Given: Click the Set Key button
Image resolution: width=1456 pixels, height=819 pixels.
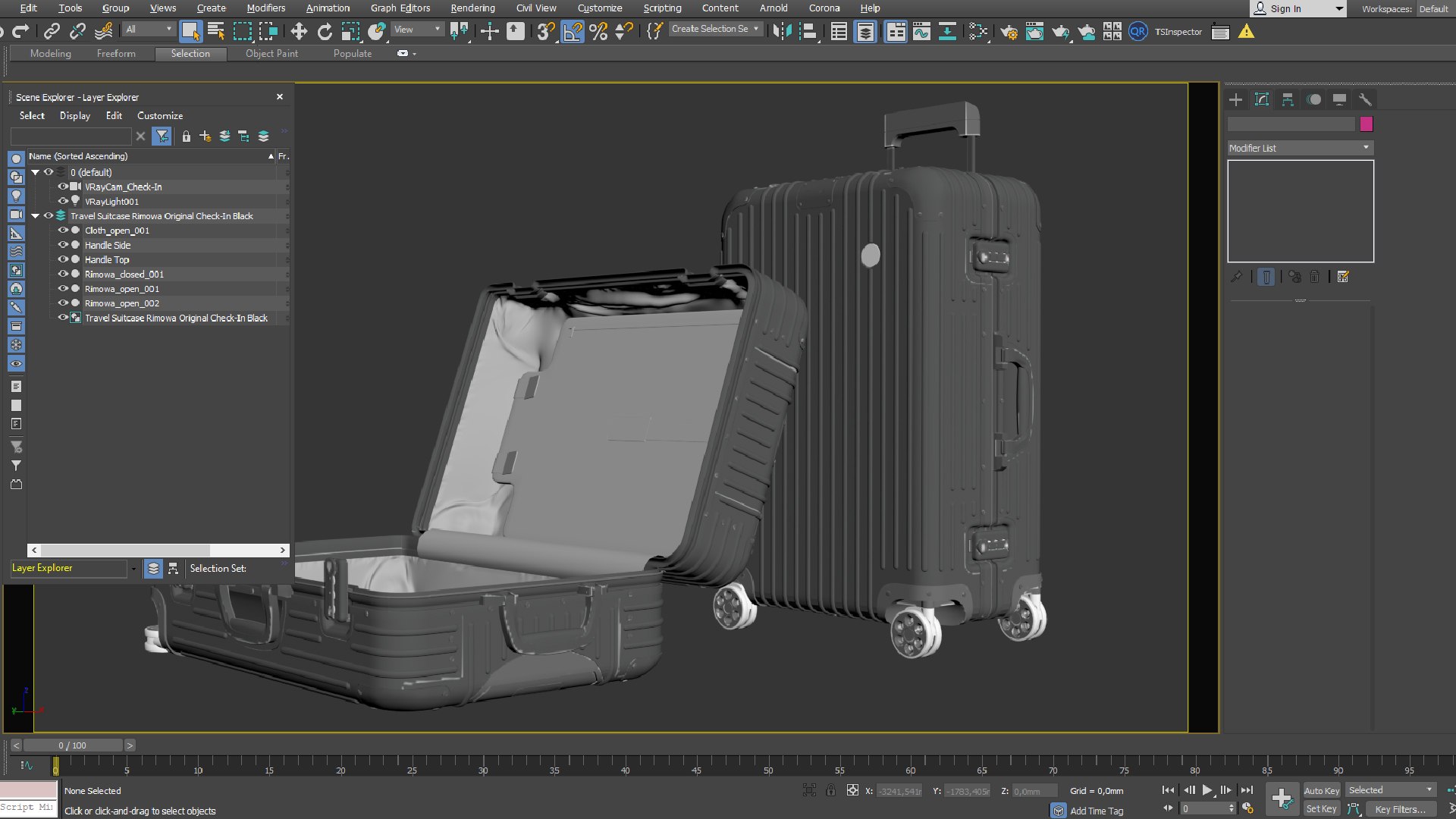Looking at the screenshot, I should coord(1321,809).
